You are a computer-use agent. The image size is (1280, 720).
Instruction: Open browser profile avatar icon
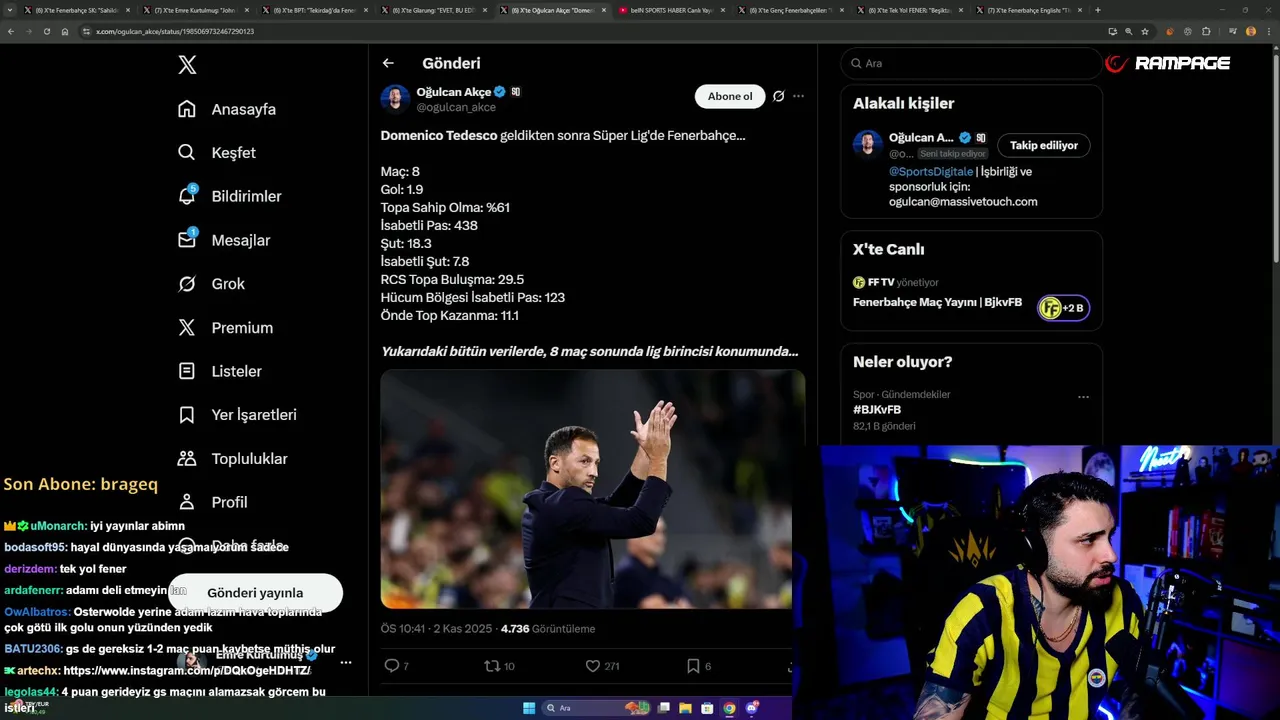pyautogui.click(x=1250, y=31)
